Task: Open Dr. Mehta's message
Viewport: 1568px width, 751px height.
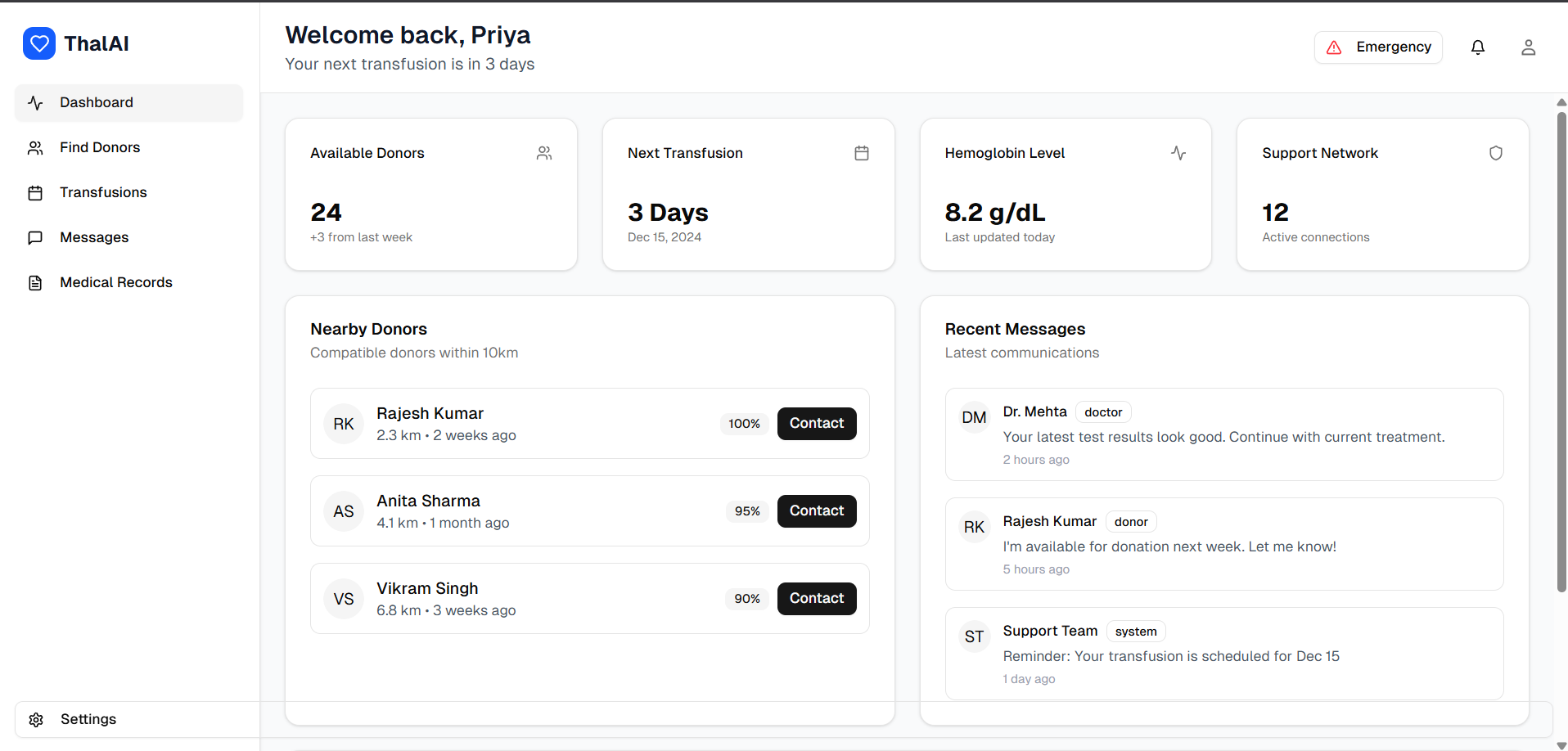Action: point(1223,434)
